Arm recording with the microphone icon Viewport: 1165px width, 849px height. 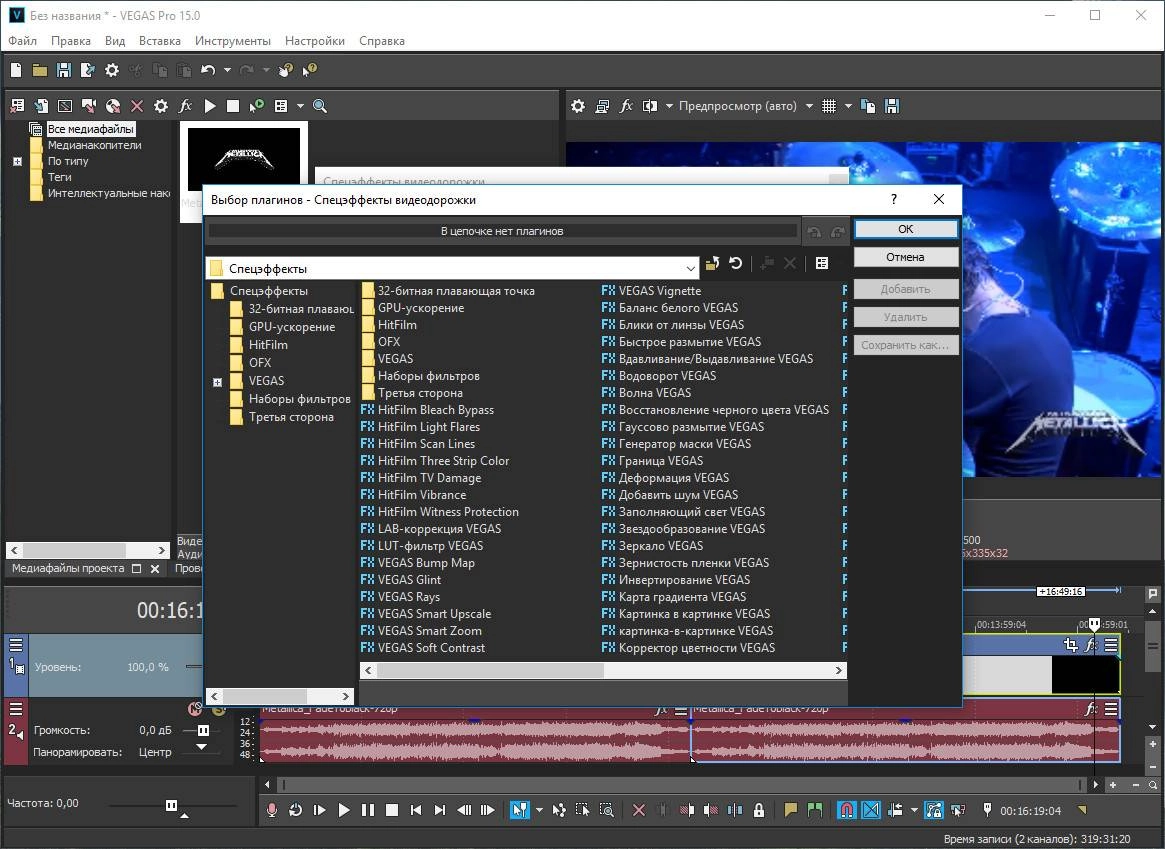point(272,810)
